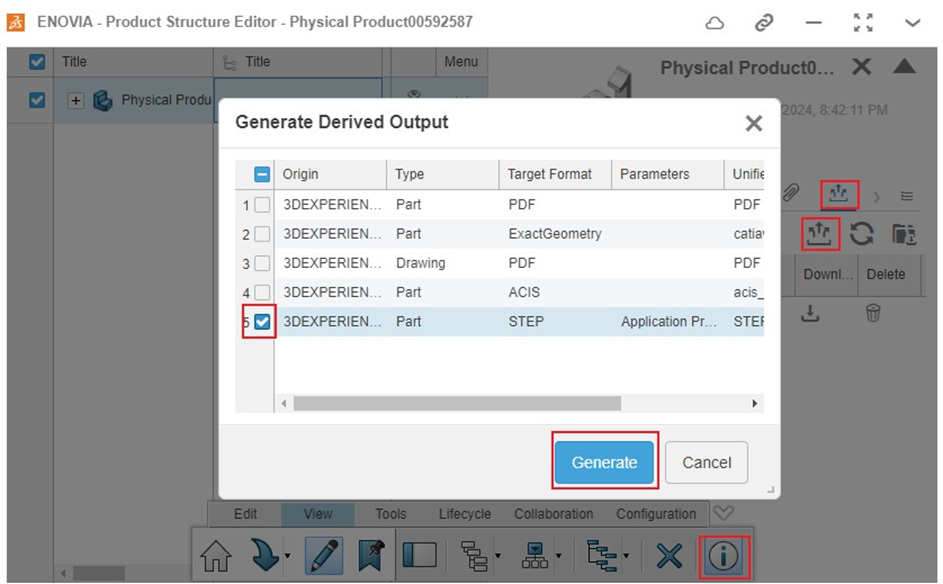Open the derived outputs tab icon
Viewport: 943px width, 584px height.
(838, 194)
